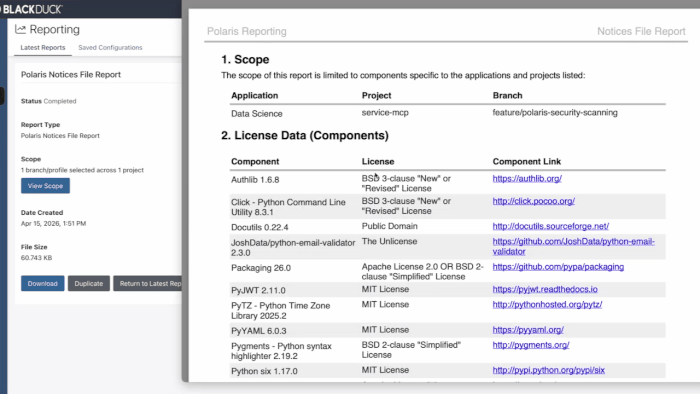
Task: Click the Black Duck logo
Action: pyautogui.click(x=31, y=9)
